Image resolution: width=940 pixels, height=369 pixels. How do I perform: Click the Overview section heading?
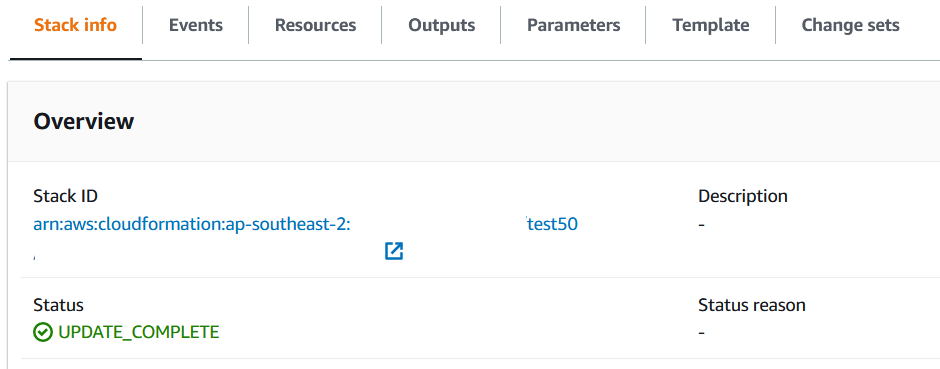(84, 121)
